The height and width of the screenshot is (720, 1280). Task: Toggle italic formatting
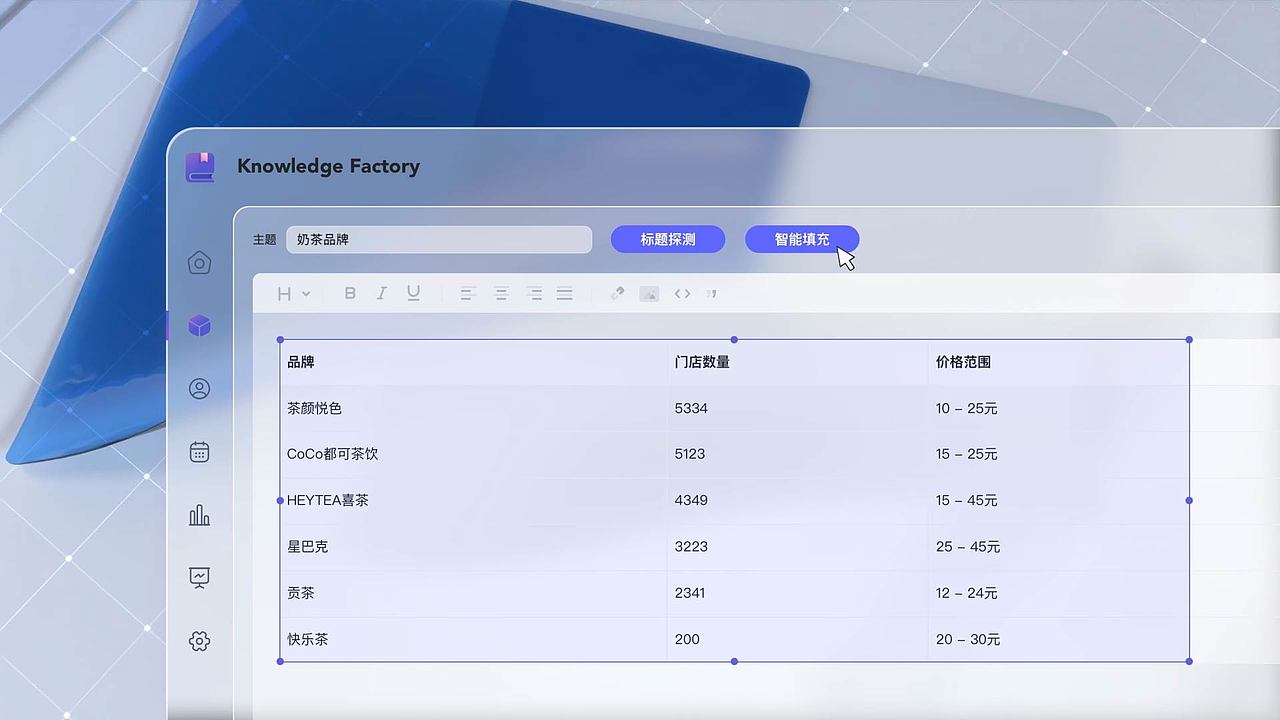click(381, 294)
